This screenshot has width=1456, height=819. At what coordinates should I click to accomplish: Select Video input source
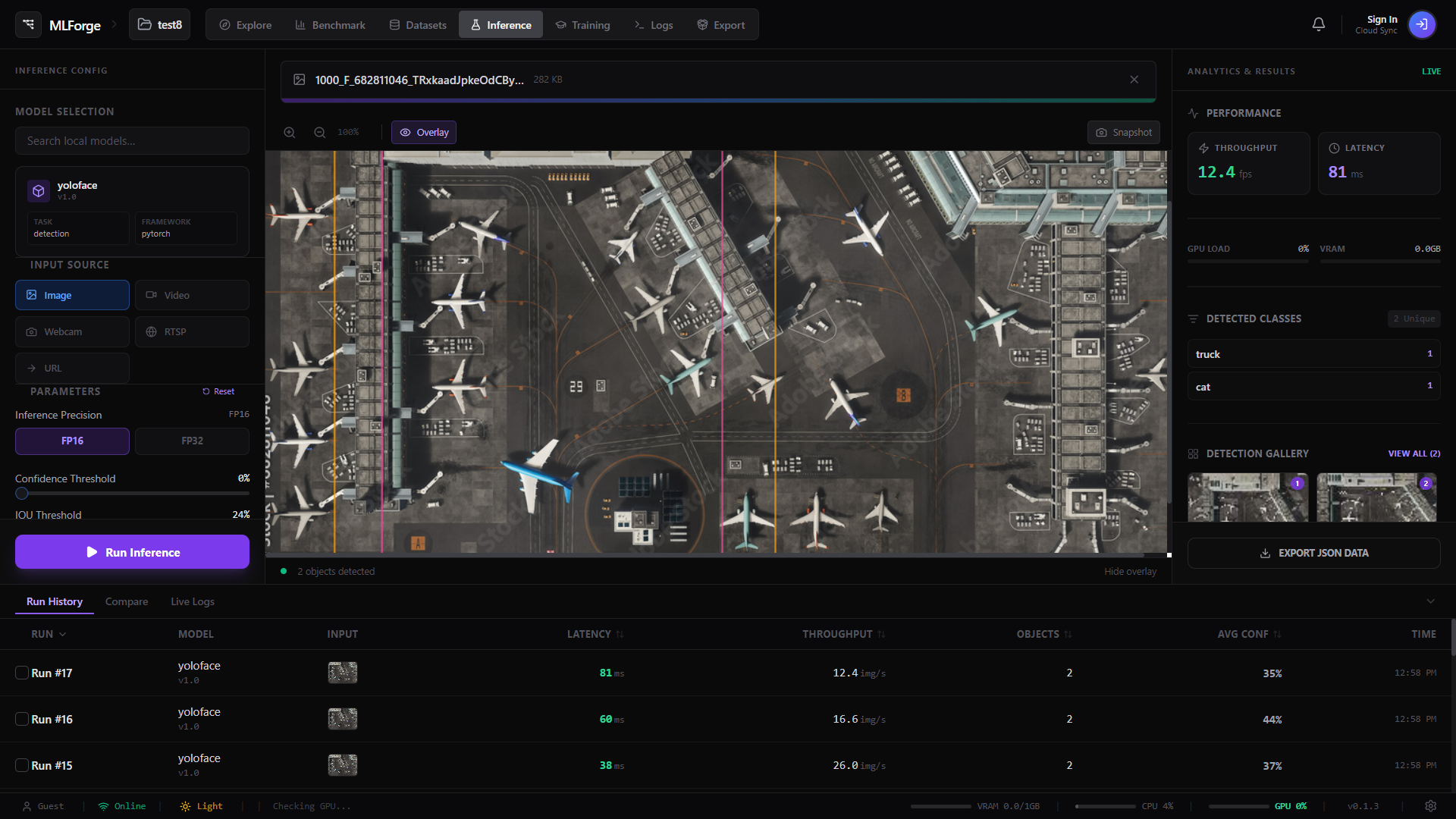192,295
